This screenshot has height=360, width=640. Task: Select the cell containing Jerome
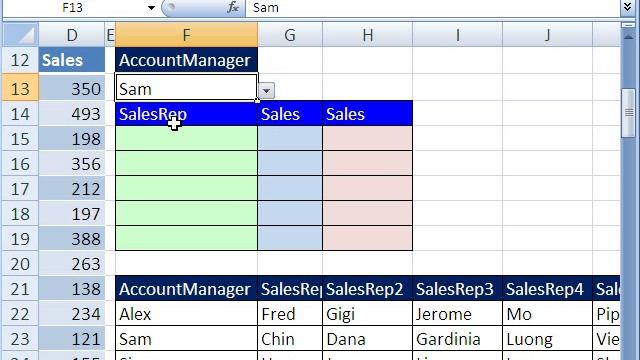pos(458,314)
